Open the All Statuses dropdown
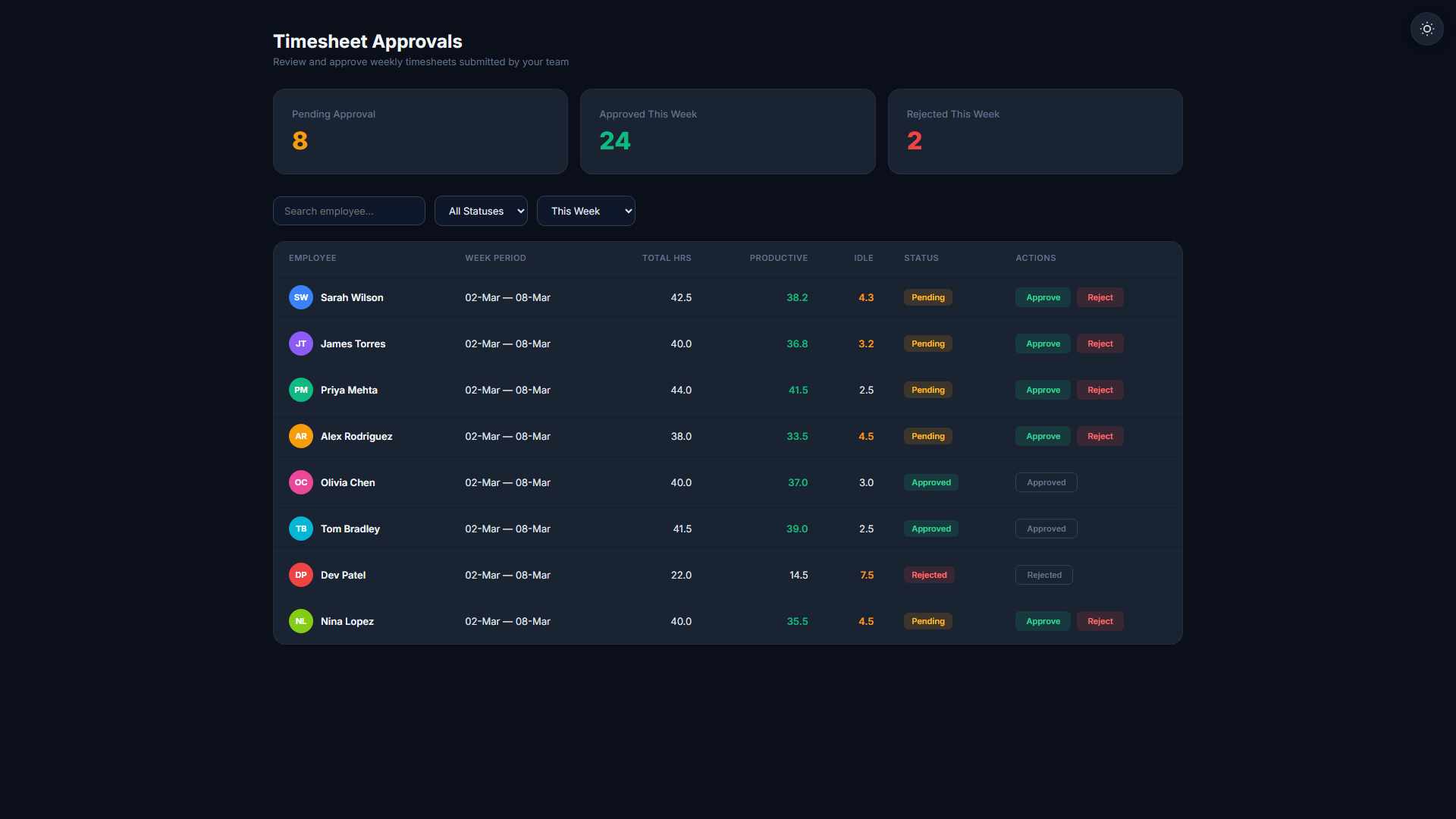 click(x=481, y=211)
